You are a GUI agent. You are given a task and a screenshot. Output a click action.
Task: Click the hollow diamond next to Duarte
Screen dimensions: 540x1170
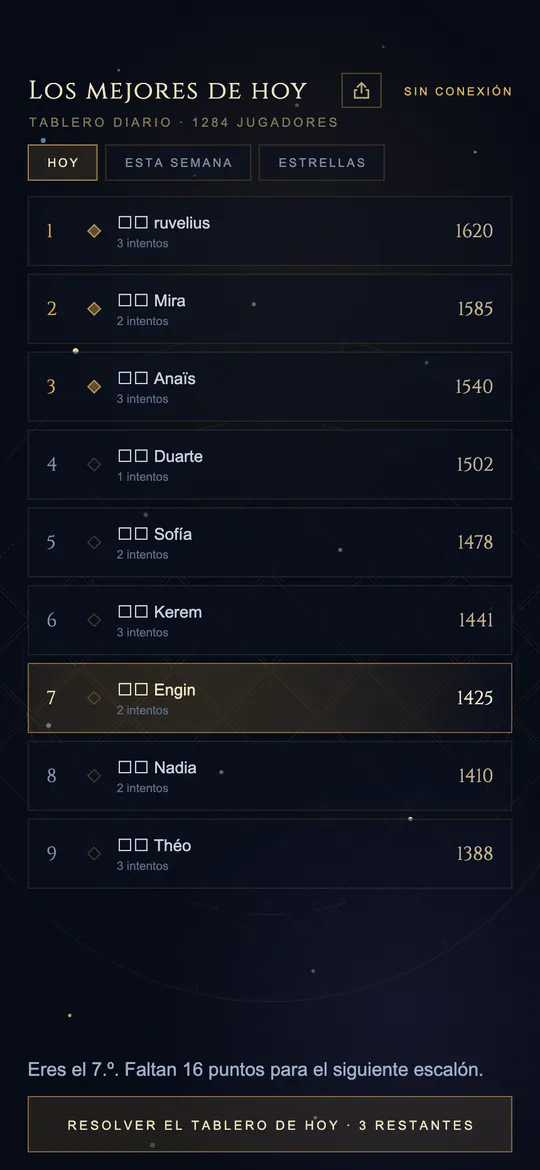94,464
